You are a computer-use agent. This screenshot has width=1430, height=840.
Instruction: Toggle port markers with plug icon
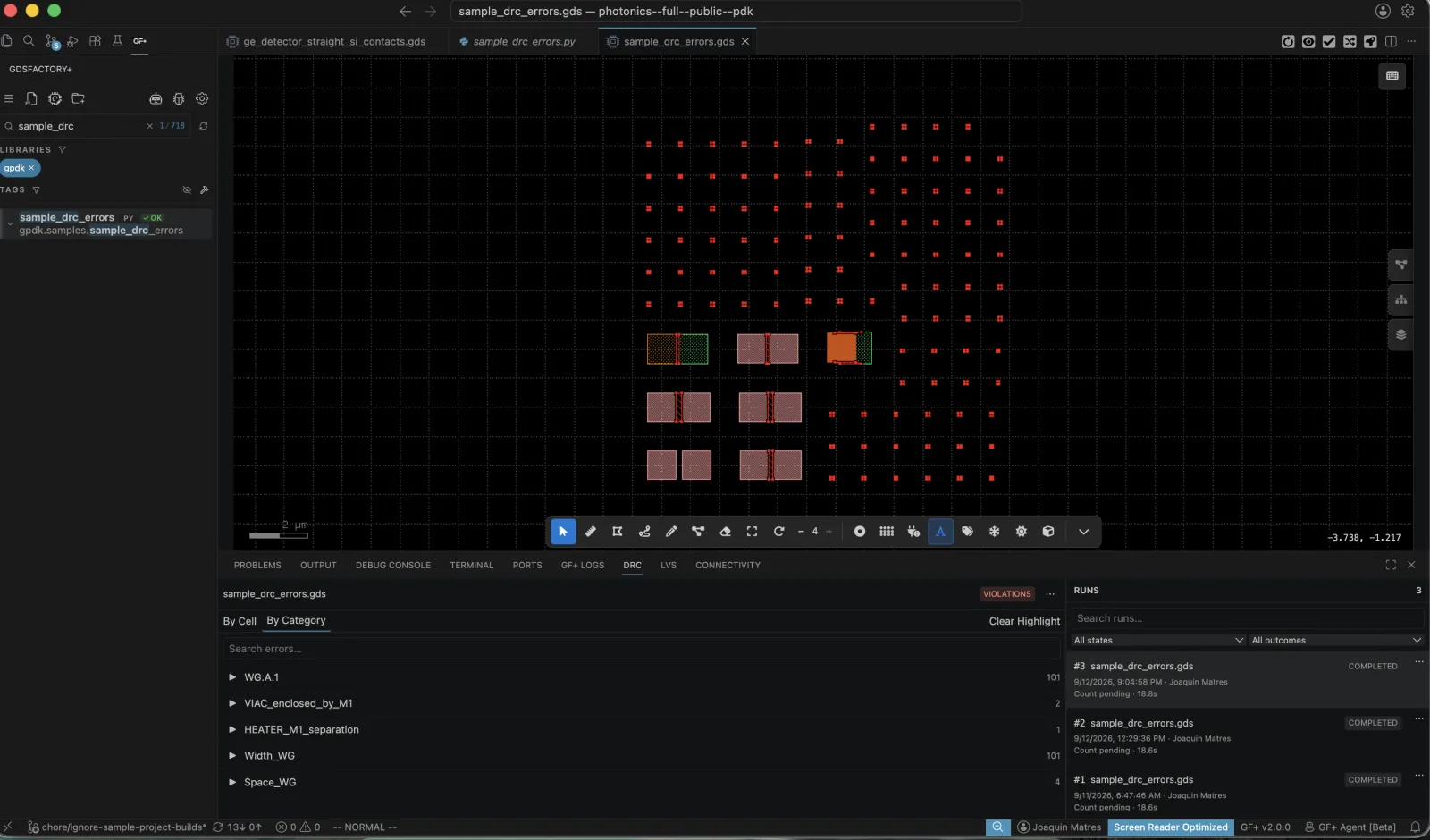pyautogui.click(x=913, y=532)
